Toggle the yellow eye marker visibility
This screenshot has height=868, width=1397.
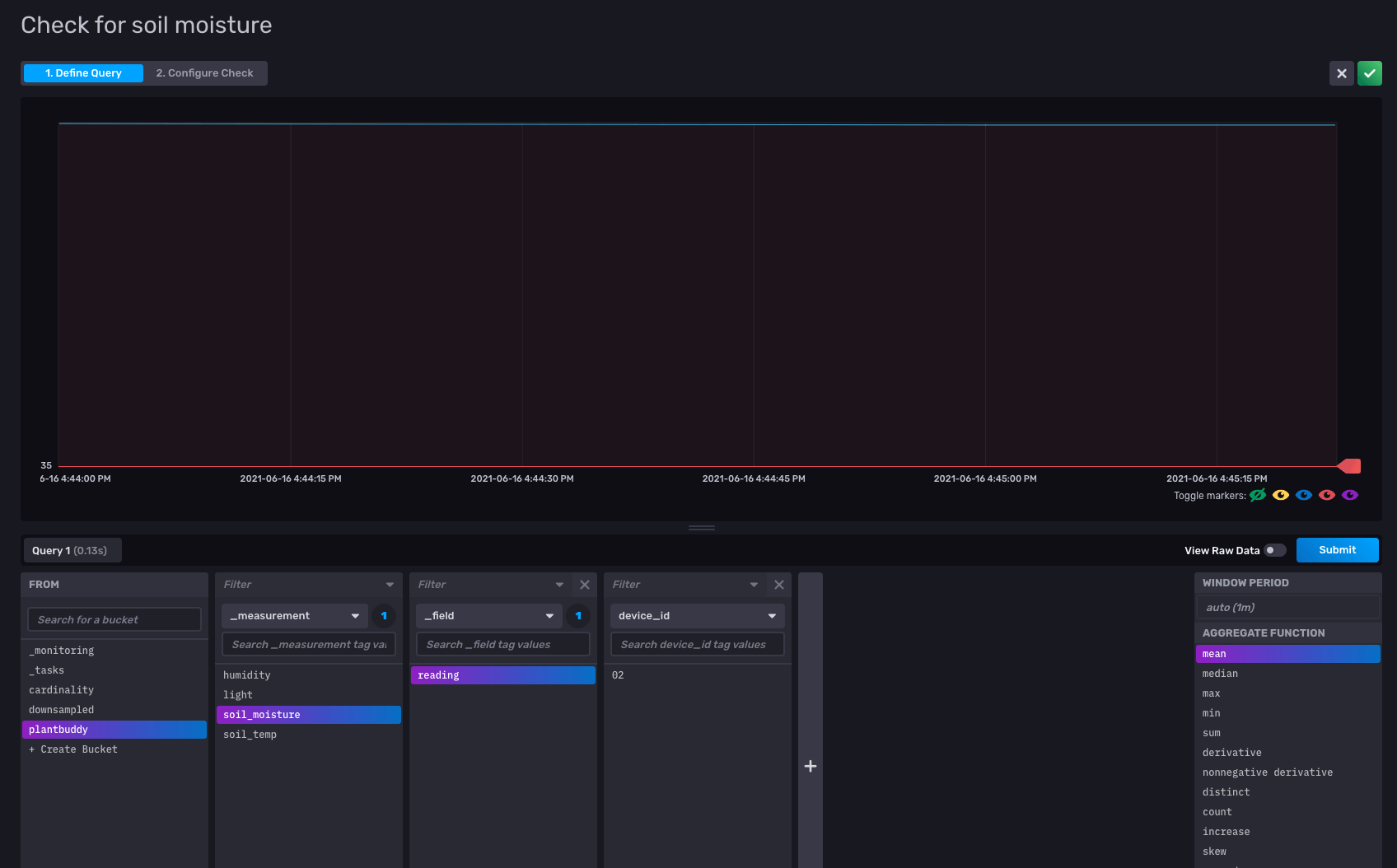1281,495
